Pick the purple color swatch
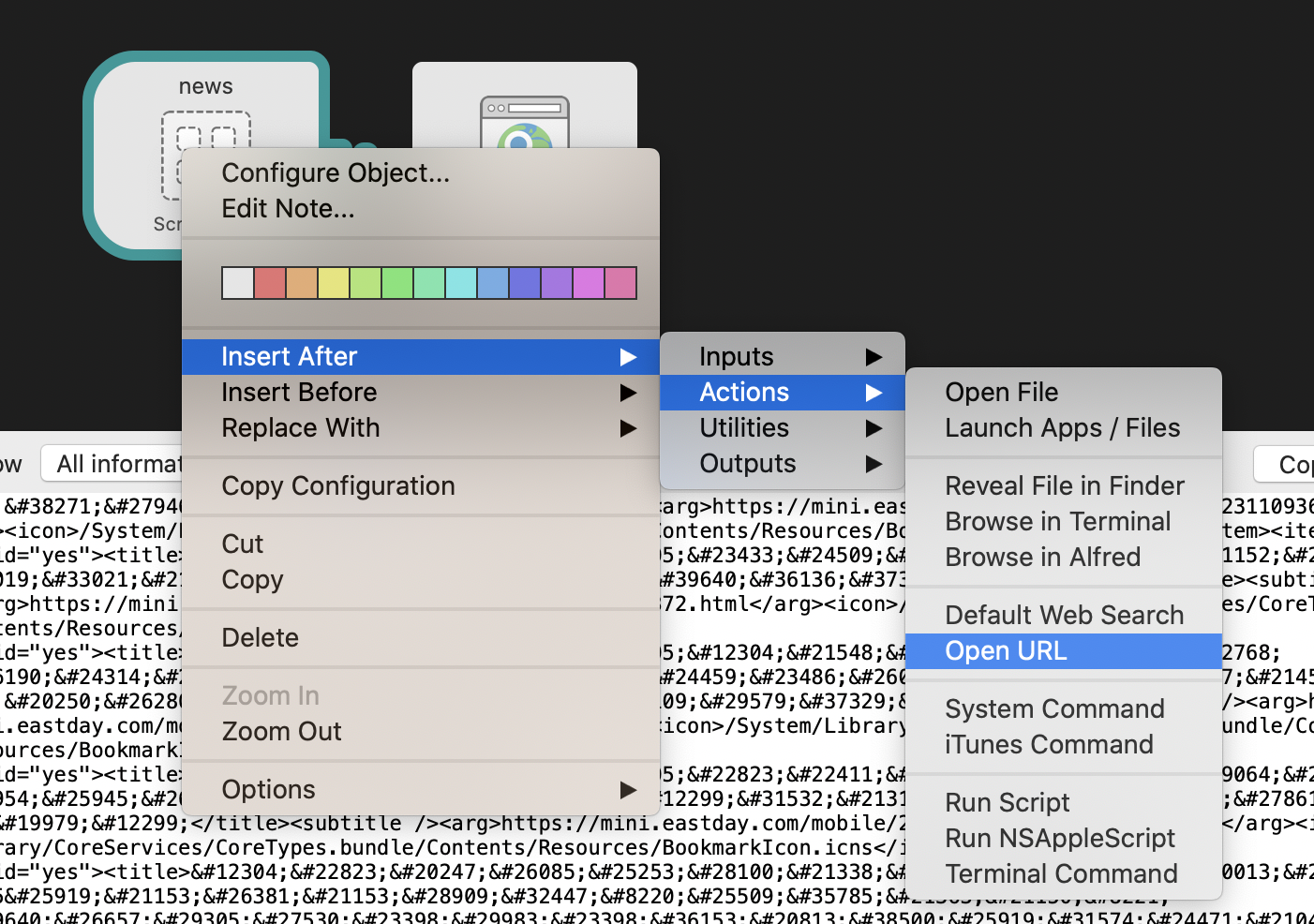Screen dimensions: 1314x924 point(557,283)
